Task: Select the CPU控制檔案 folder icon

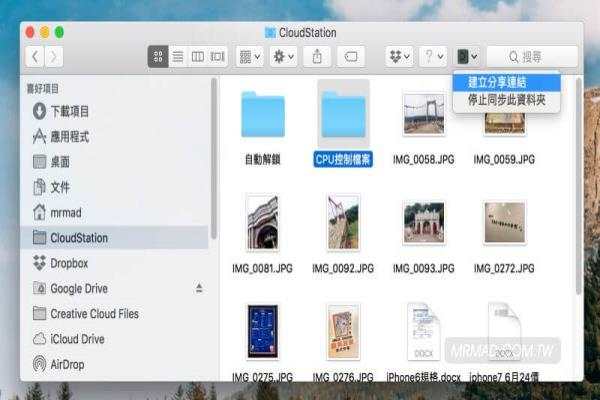Action: [x=343, y=114]
